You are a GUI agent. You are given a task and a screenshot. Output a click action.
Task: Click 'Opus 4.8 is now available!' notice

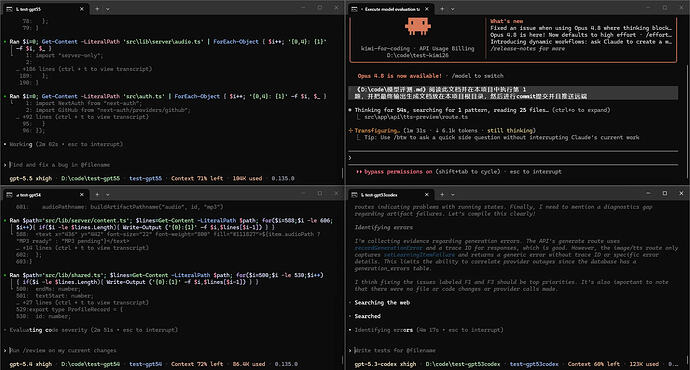(400, 76)
